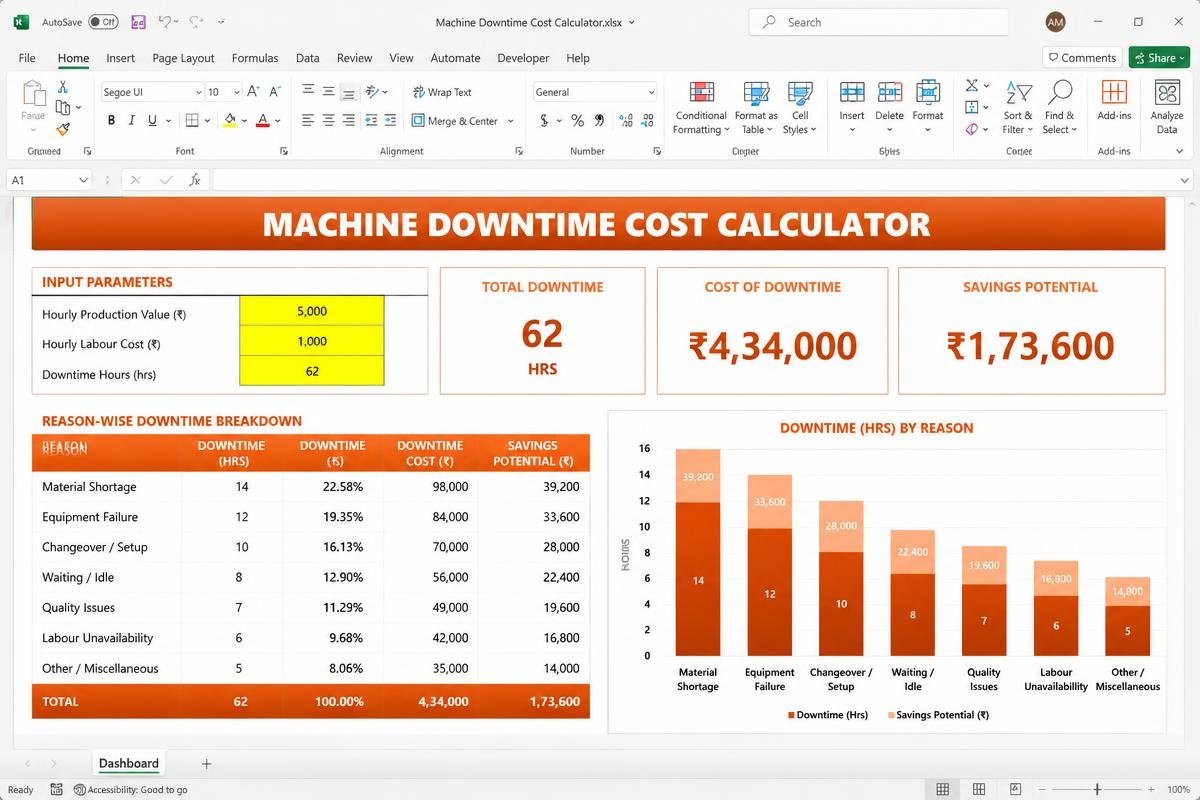Open Find & Select

[x=1060, y=108]
